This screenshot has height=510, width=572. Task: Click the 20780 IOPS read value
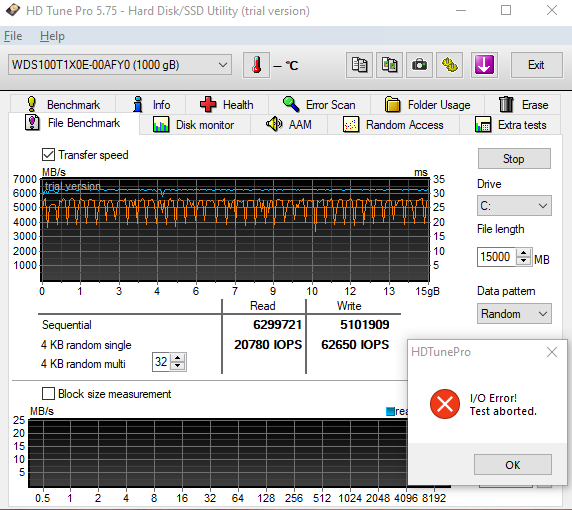[x=268, y=345]
